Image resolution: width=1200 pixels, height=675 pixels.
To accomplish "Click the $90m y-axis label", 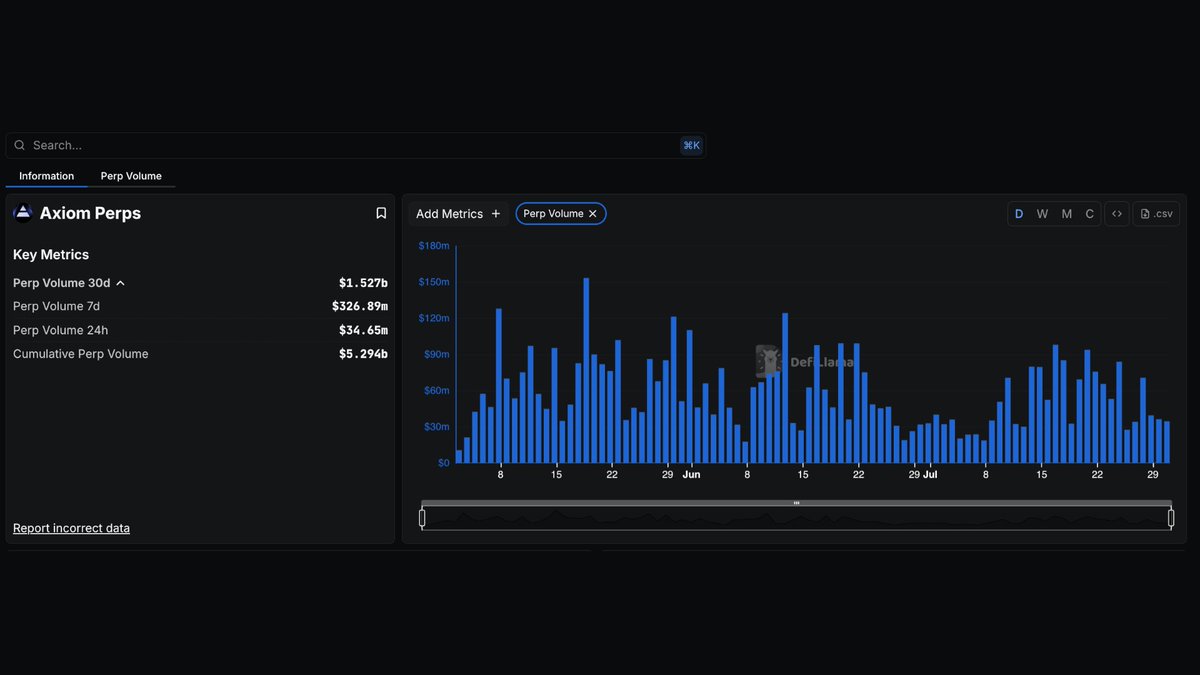I will coord(436,354).
